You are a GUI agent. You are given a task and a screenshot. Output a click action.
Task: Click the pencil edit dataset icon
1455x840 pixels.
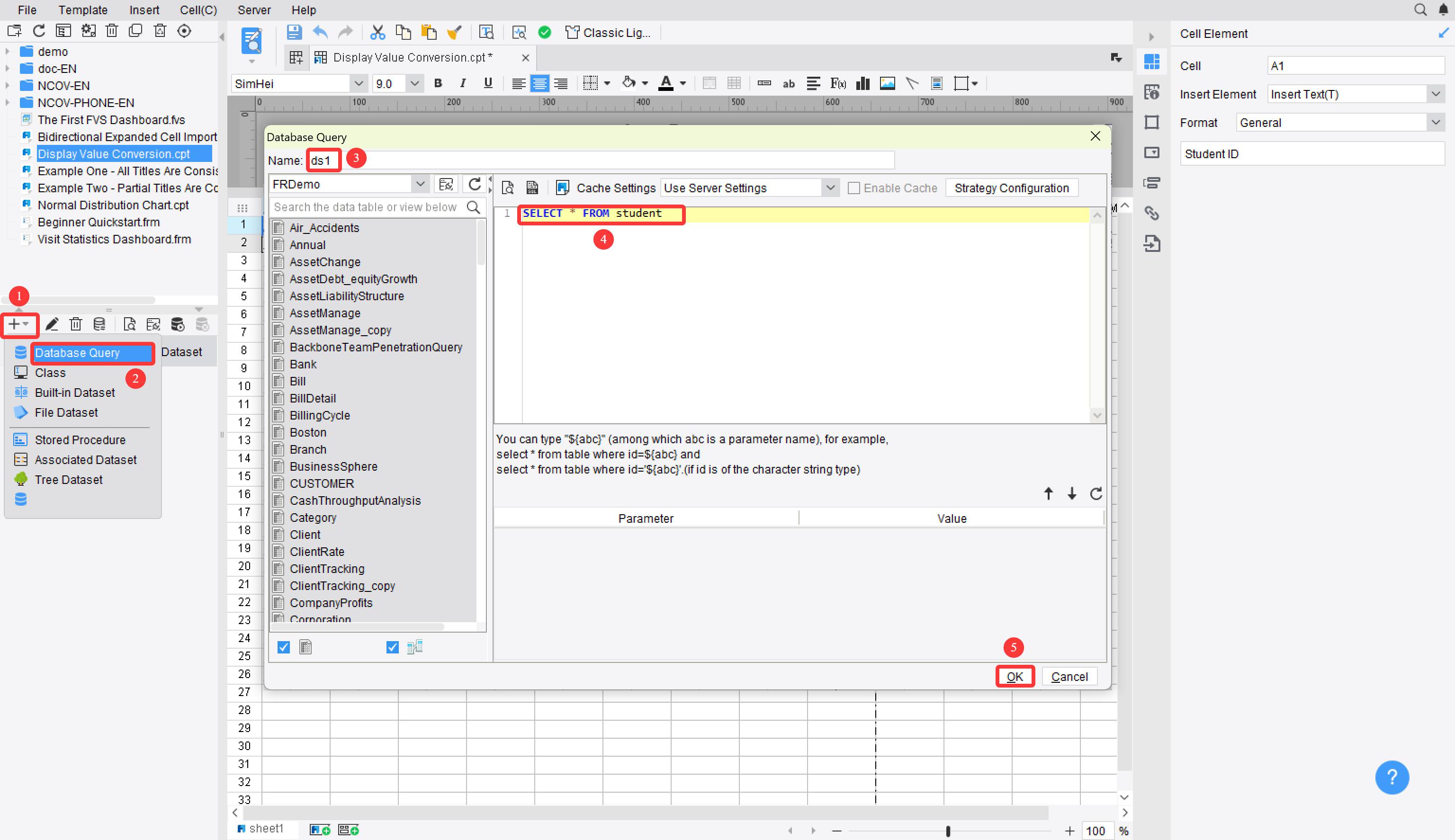tap(52, 324)
